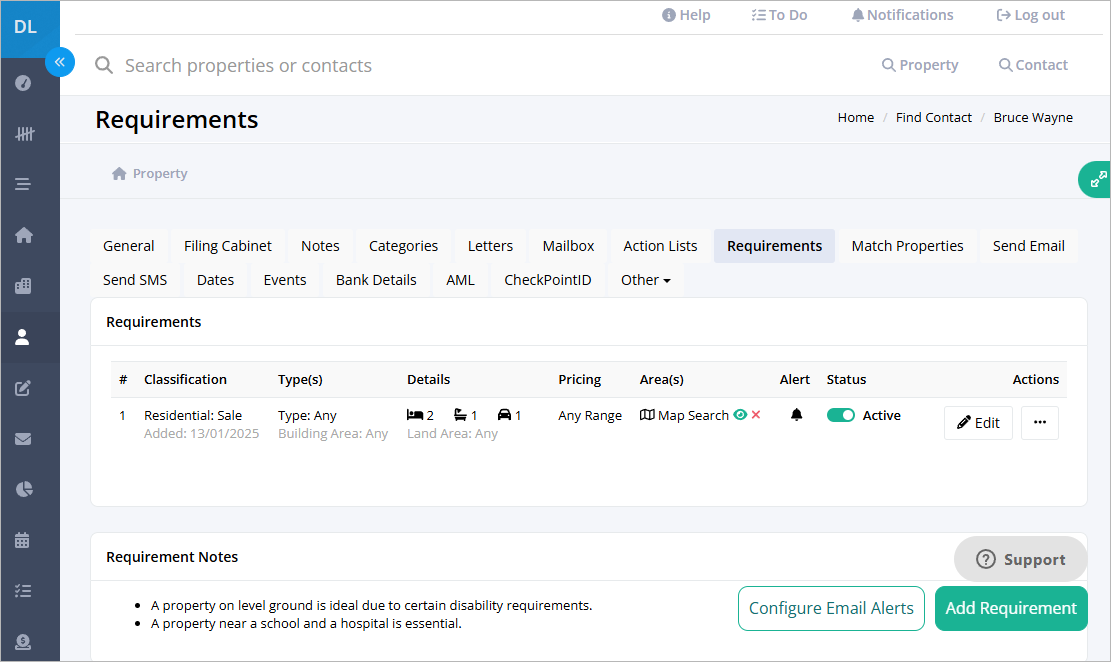
Task: View Map Search area via eye icon
Action: tap(740, 415)
